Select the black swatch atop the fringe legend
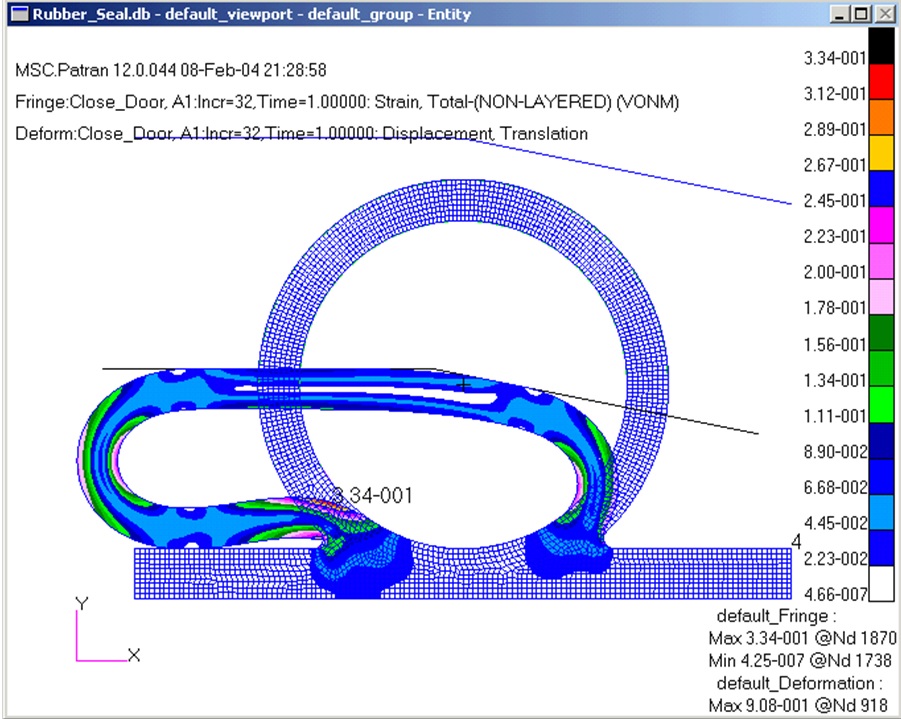The width and height of the screenshot is (901, 719). (x=880, y=46)
